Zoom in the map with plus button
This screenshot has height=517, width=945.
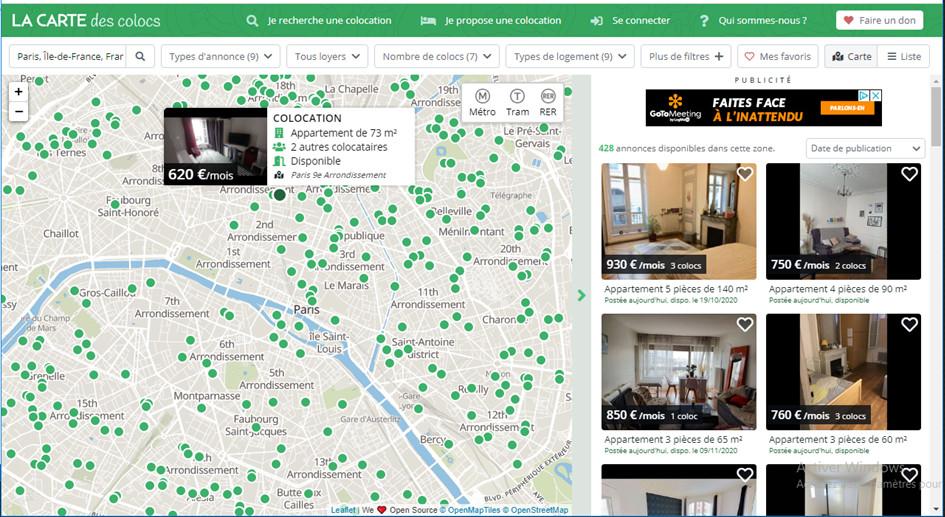[19, 92]
